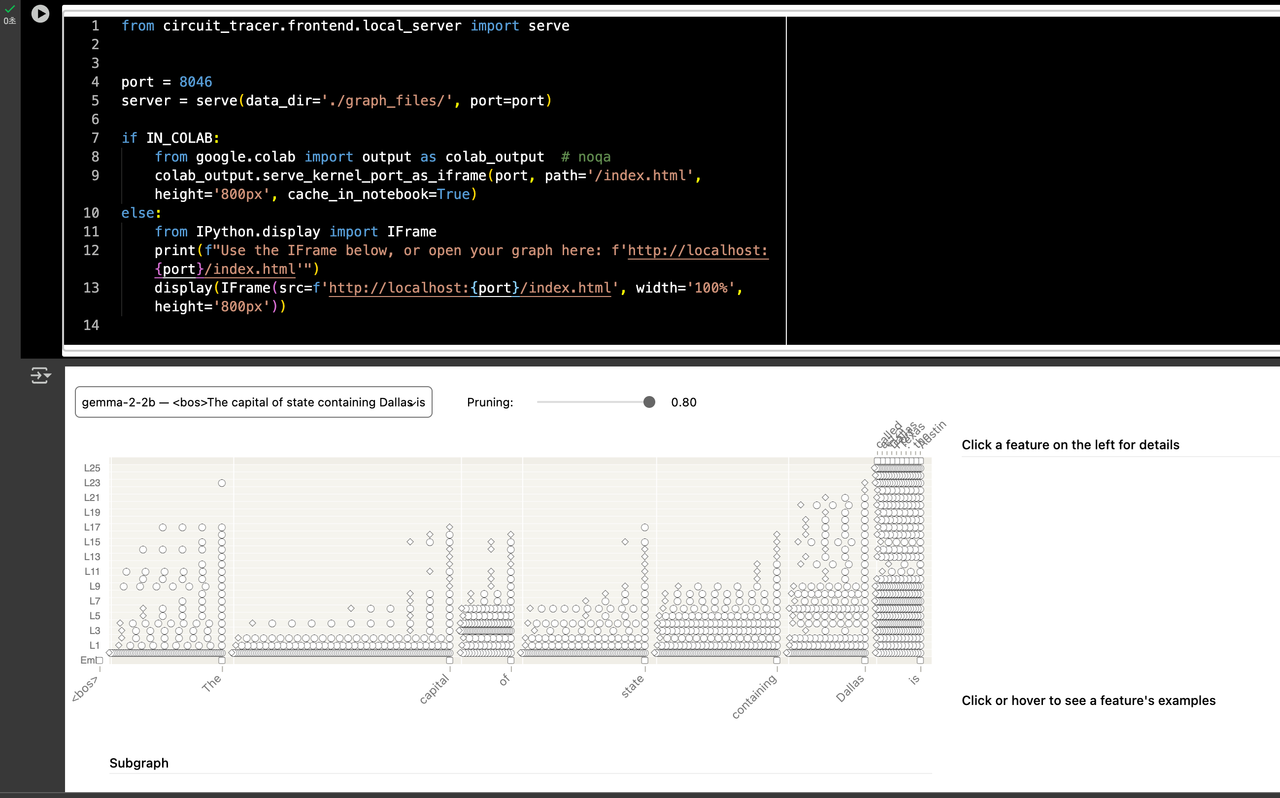The width and height of the screenshot is (1280, 798).
Task: Click the 'Dallas' token axis label
Action: click(x=850, y=687)
